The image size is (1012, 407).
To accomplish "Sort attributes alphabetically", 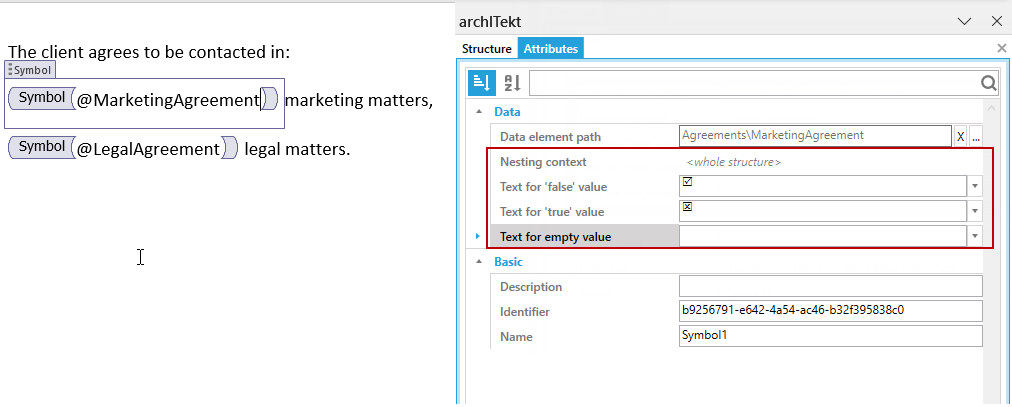I will 512,83.
